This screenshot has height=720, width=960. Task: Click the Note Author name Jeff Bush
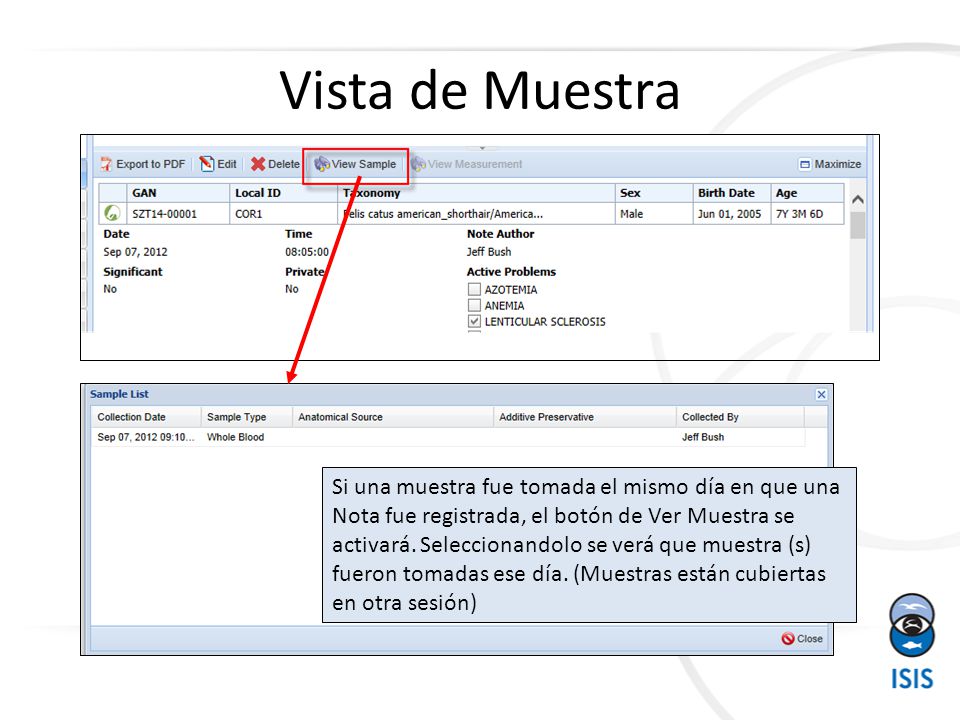(x=489, y=252)
